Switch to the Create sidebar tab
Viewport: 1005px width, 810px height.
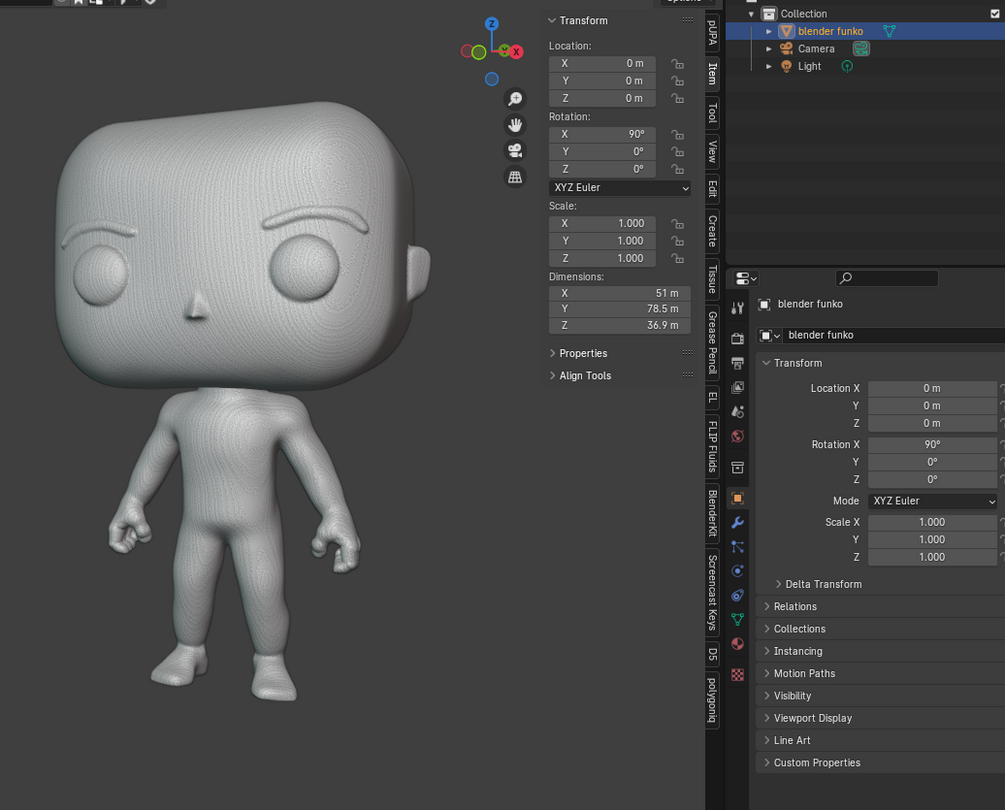712,231
